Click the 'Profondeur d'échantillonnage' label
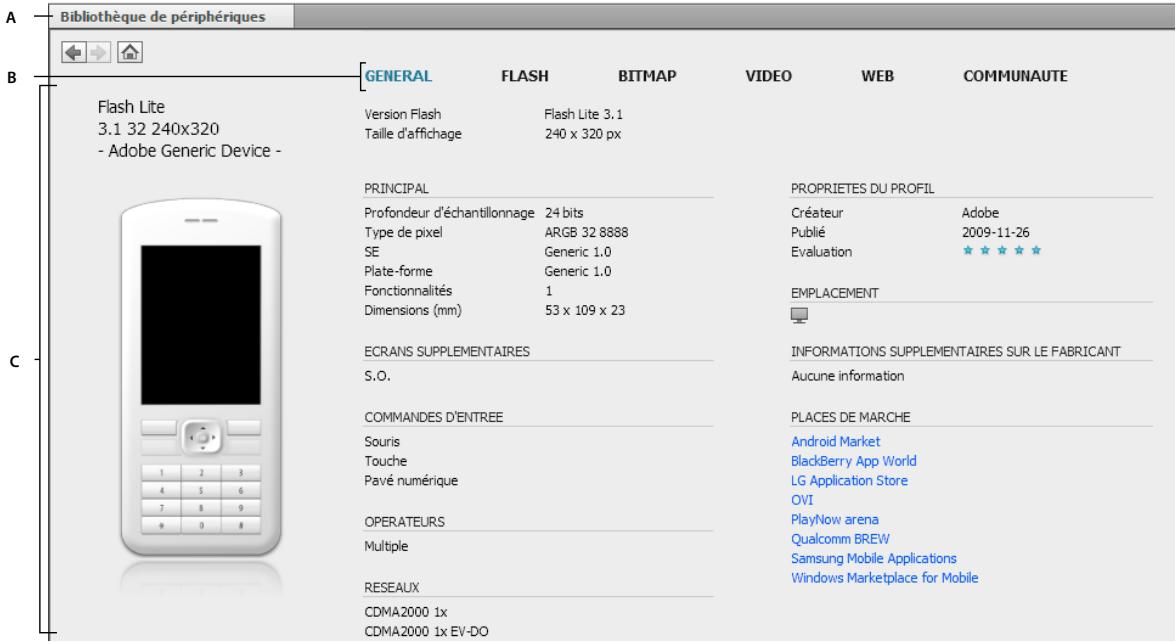The width and height of the screenshot is (1176, 643). point(449,213)
